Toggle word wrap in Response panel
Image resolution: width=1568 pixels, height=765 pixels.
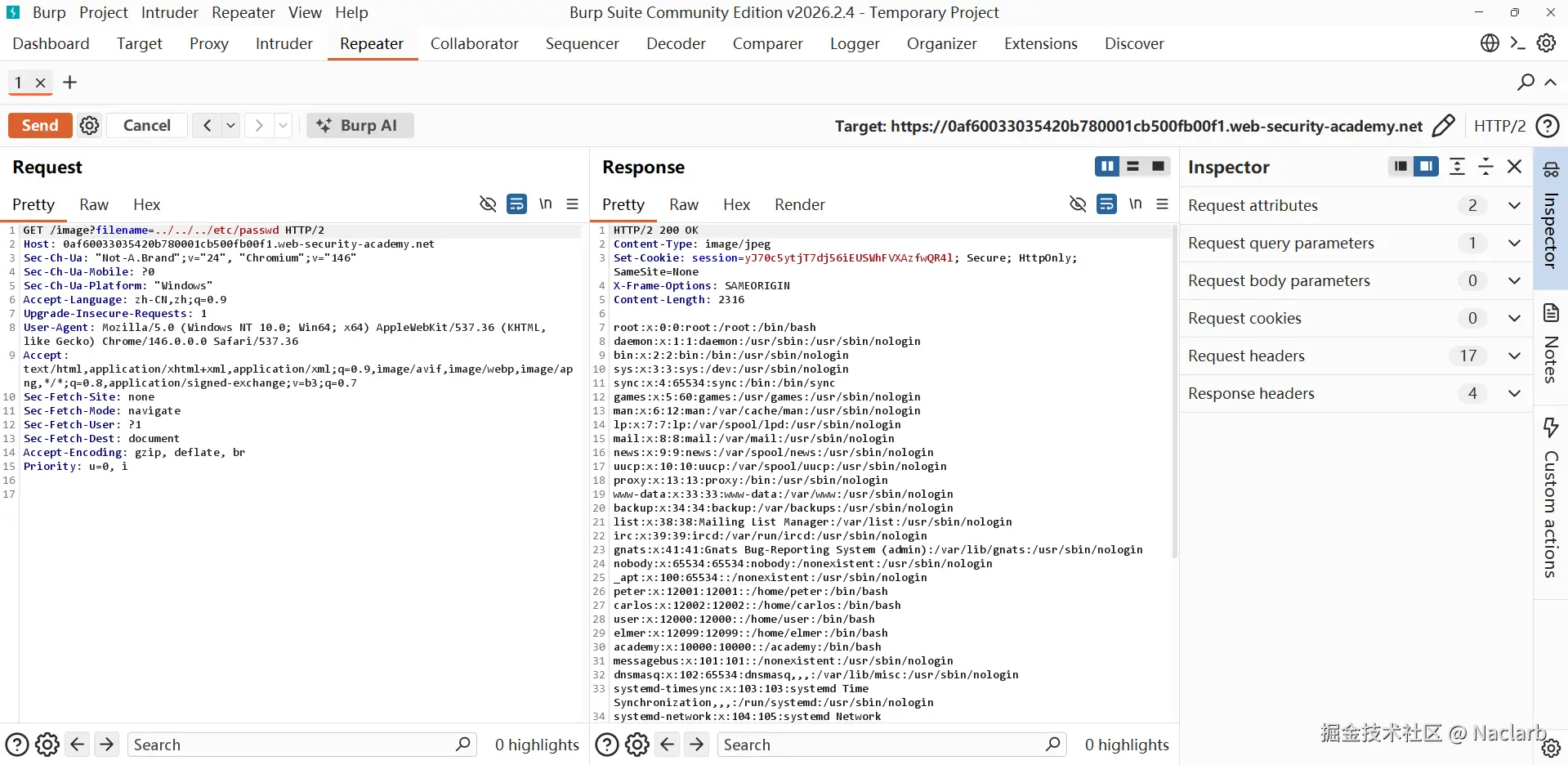pos(1106,204)
